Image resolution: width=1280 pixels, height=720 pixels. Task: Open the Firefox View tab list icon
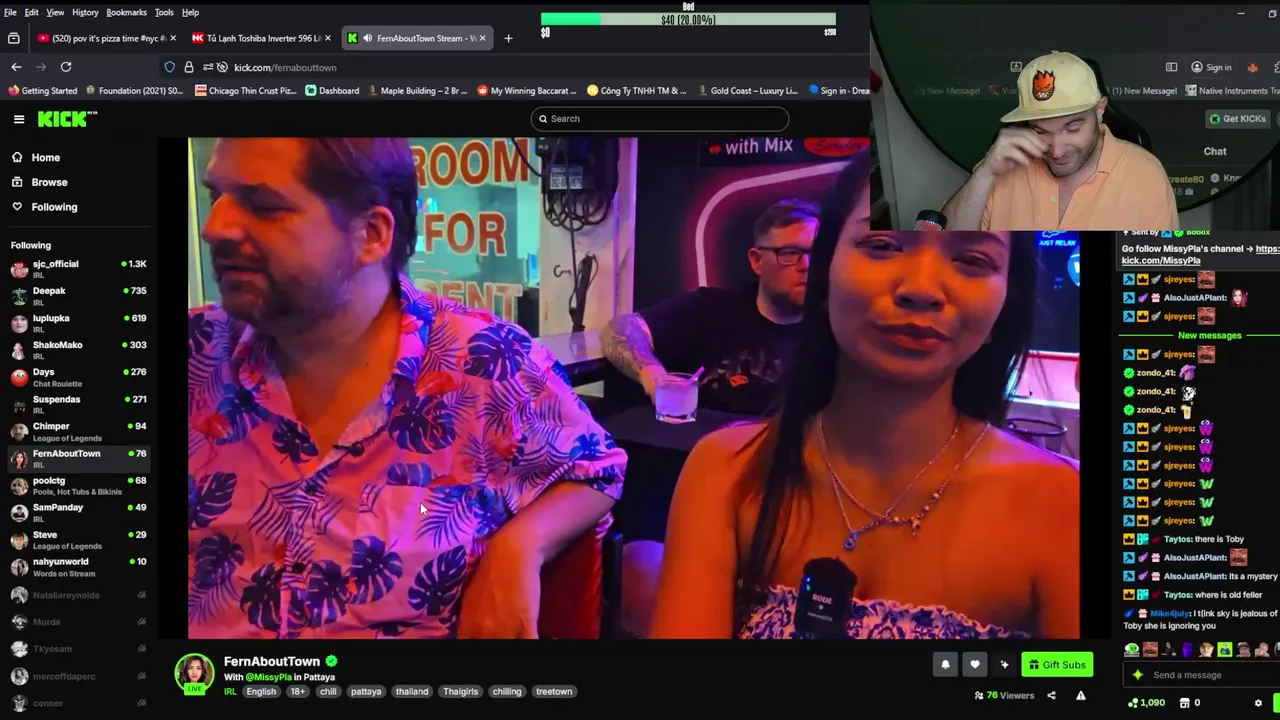click(x=13, y=38)
